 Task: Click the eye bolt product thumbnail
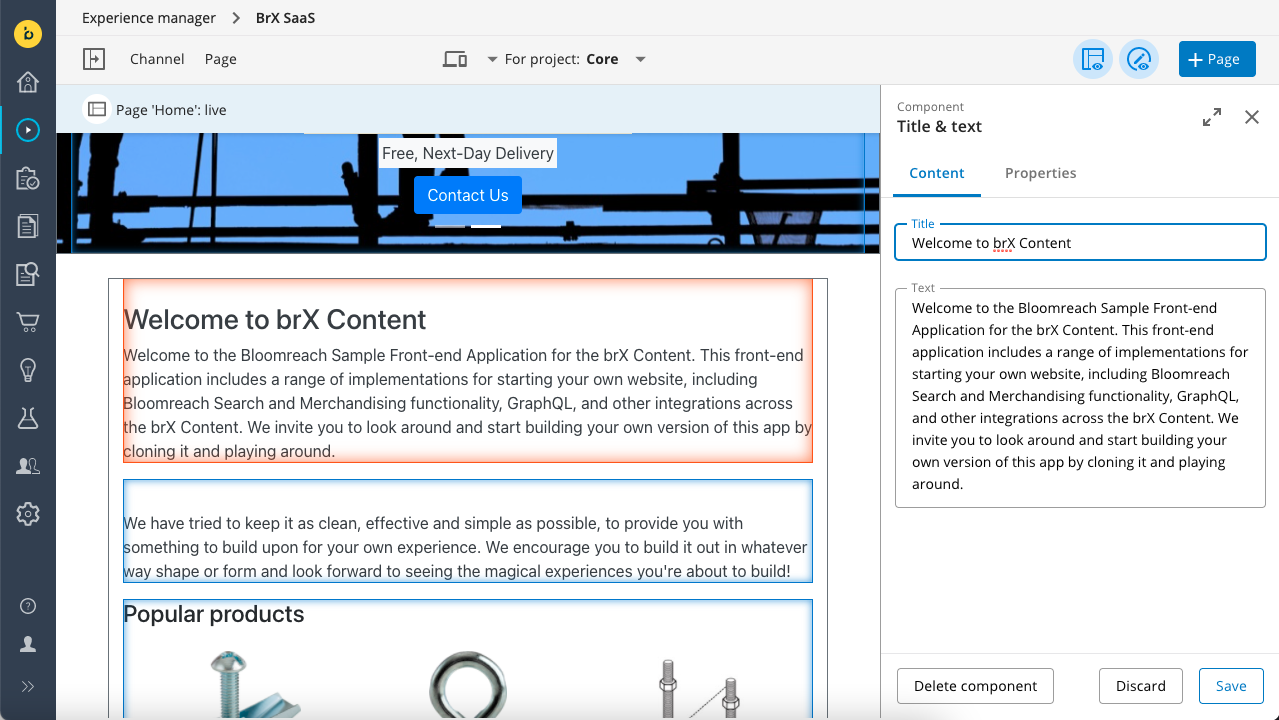(x=468, y=685)
